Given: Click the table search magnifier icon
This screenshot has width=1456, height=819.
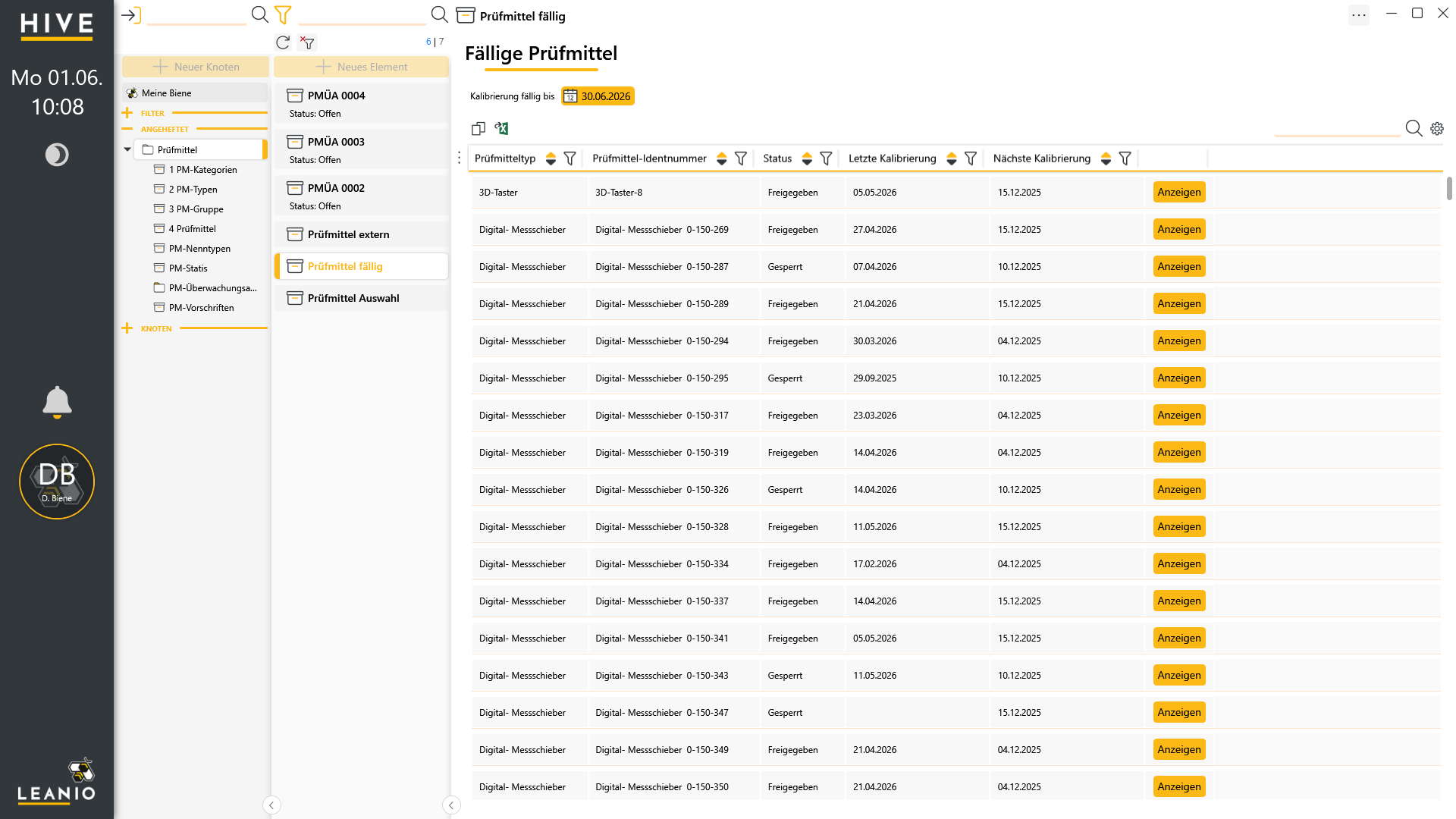Looking at the screenshot, I should (1414, 128).
